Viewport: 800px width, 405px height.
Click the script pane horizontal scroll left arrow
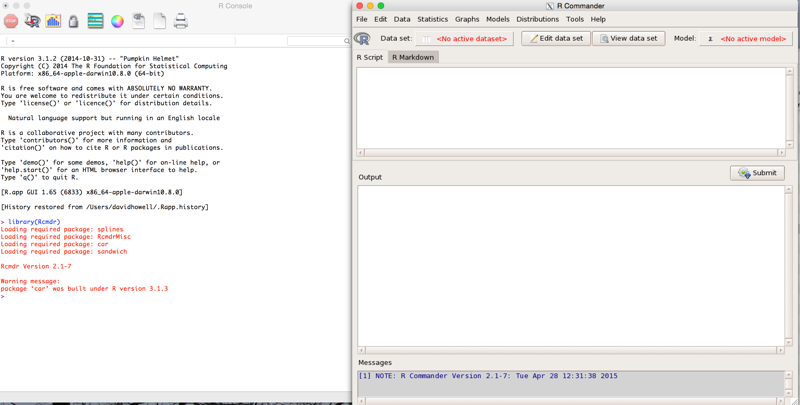(x=360, y=153)
